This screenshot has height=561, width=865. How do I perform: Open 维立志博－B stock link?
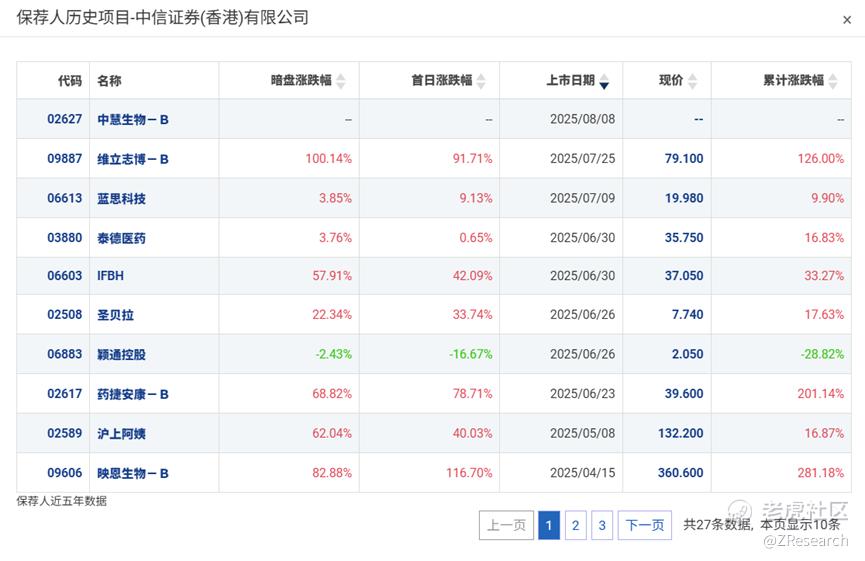pyautogui.click(x=133, y=159)
